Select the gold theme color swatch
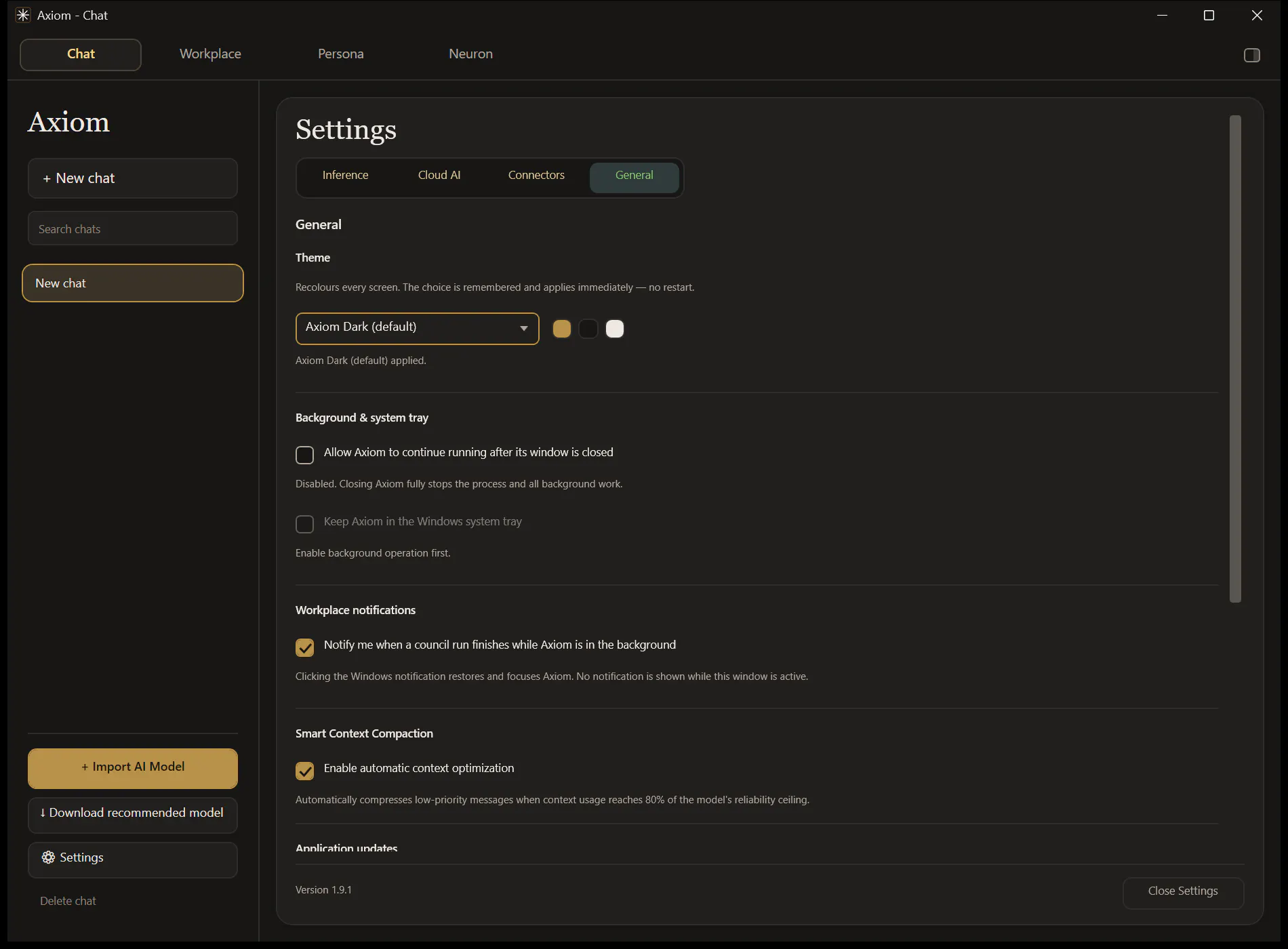Image resolution: width=1288 pixels, height=949 pixels. point(562,329)
